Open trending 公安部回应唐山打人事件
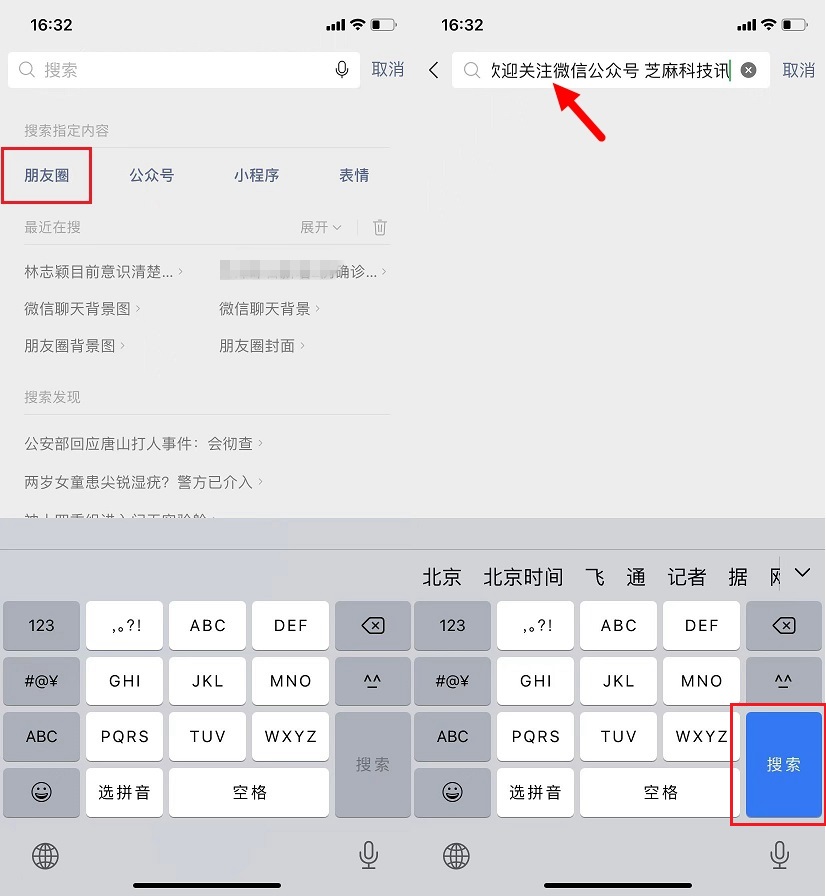Screen dimensions: 826x896 tap(143, 443)
